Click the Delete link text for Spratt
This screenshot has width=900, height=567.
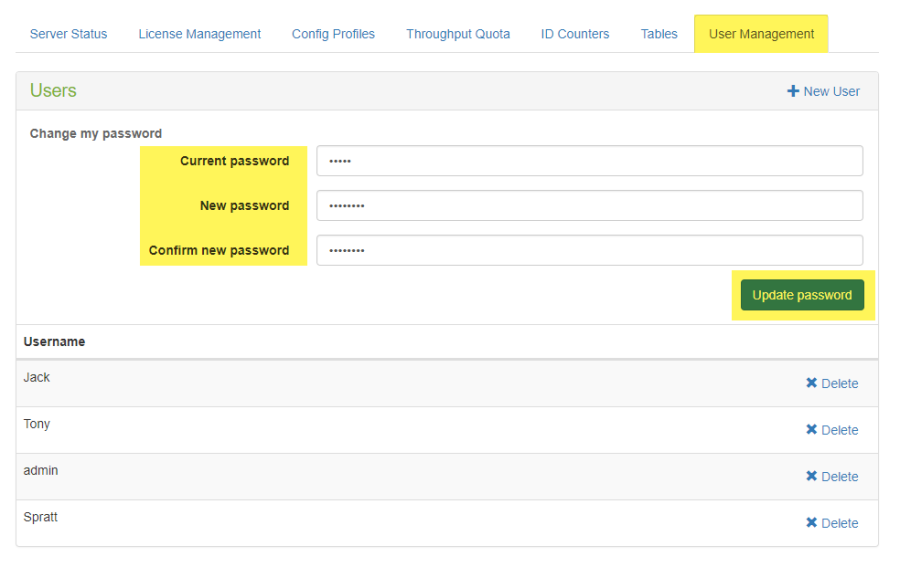point(839,523)
